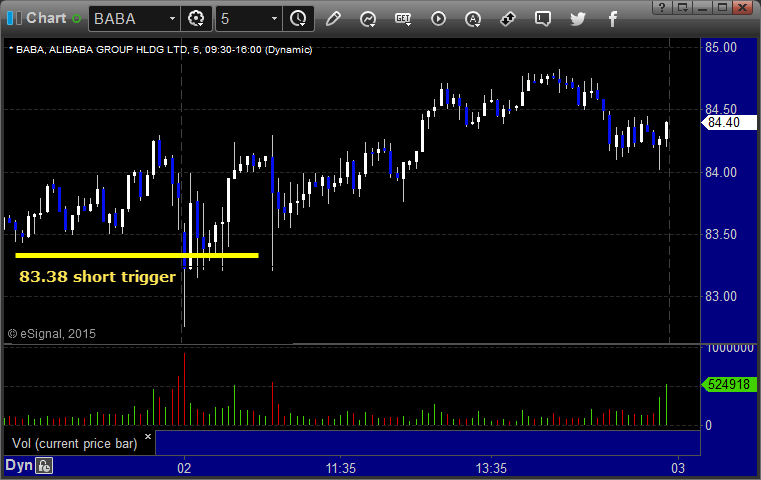Select the yellow short trigger line
The height and width of the screenshot is (480, 761).
[x=137, y=255]
